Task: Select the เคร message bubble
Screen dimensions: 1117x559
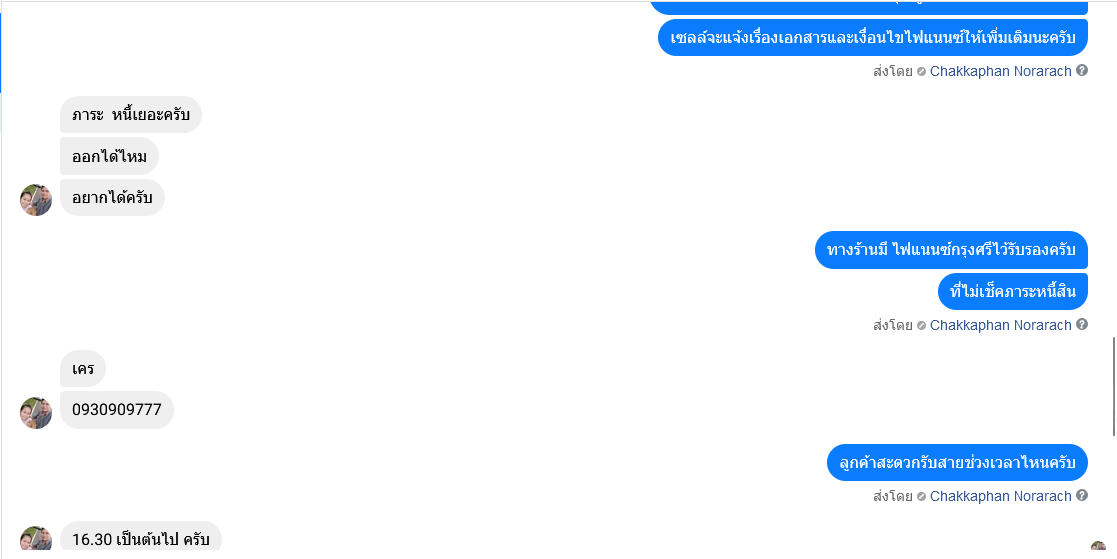Action: click(x=83, y=369)
